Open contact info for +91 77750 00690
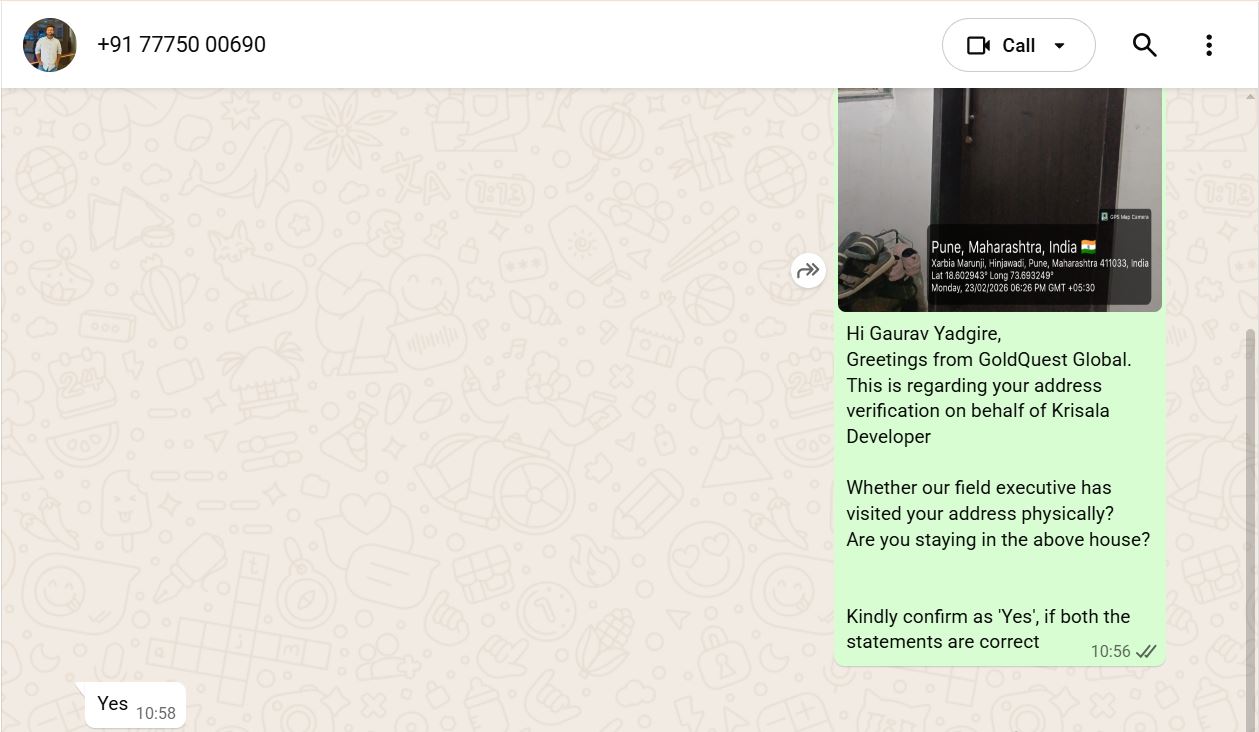The image size is (1259, 732). [x=181, y=45]
